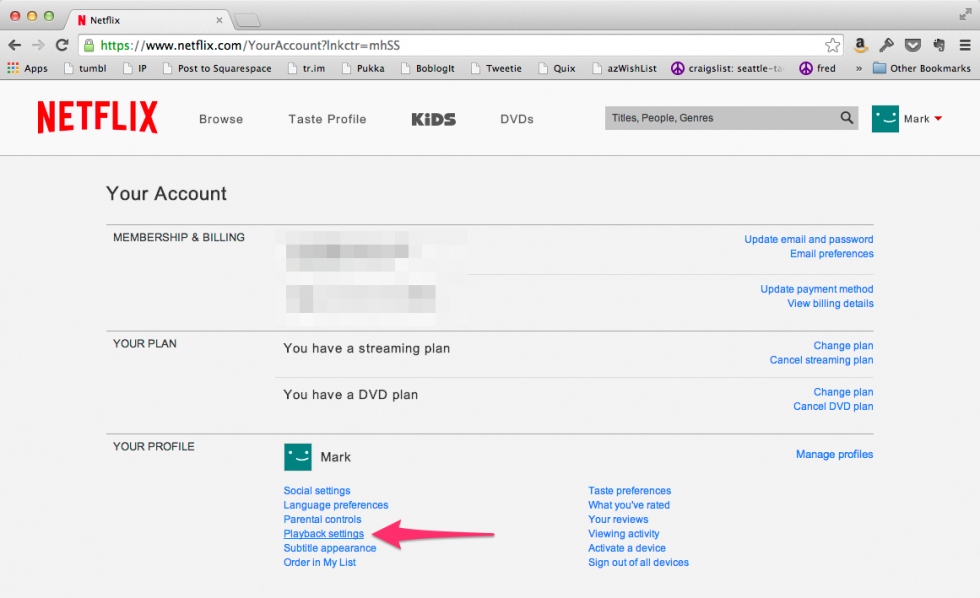Open Manage profiles
980x598 pixels.
pyautogui.click(x=834, y=454)
